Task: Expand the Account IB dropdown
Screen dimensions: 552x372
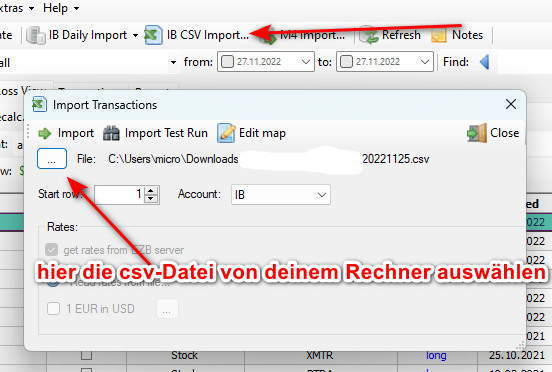Action: [x=321, y=195]
